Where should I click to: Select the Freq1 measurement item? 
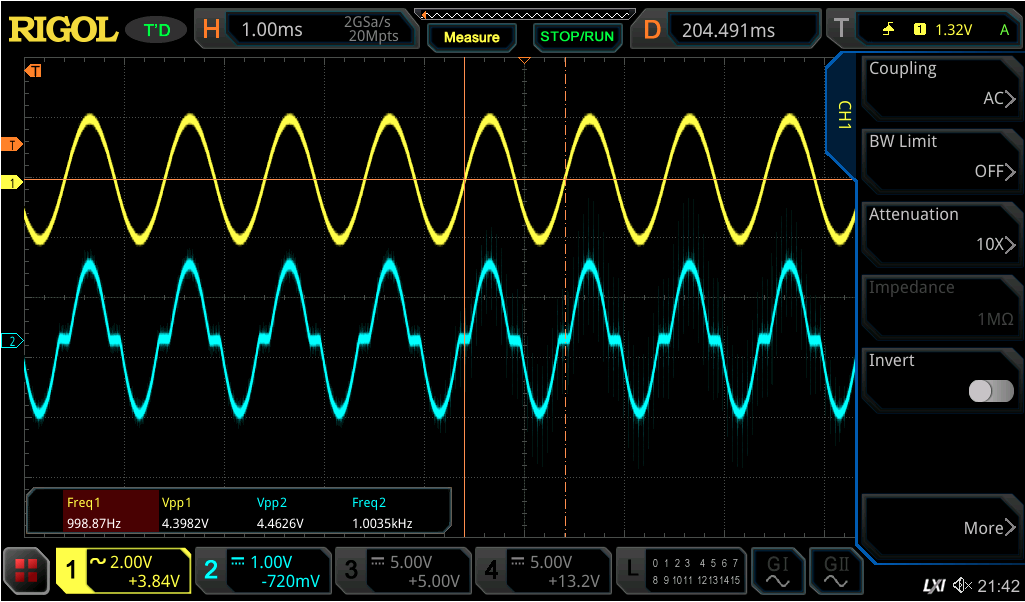click(x=111, y=512)
